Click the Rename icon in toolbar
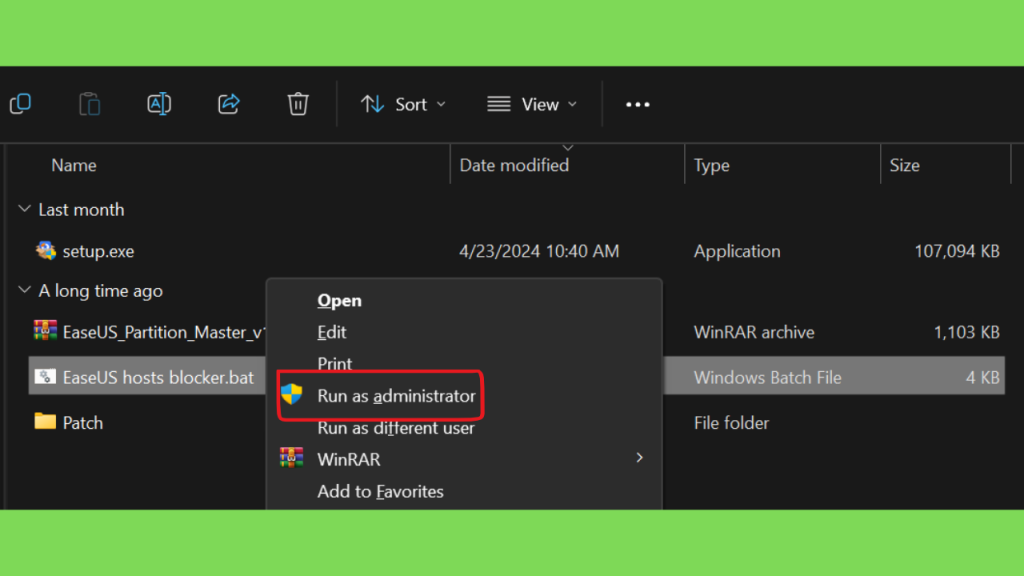 click(x=159, y=104)
